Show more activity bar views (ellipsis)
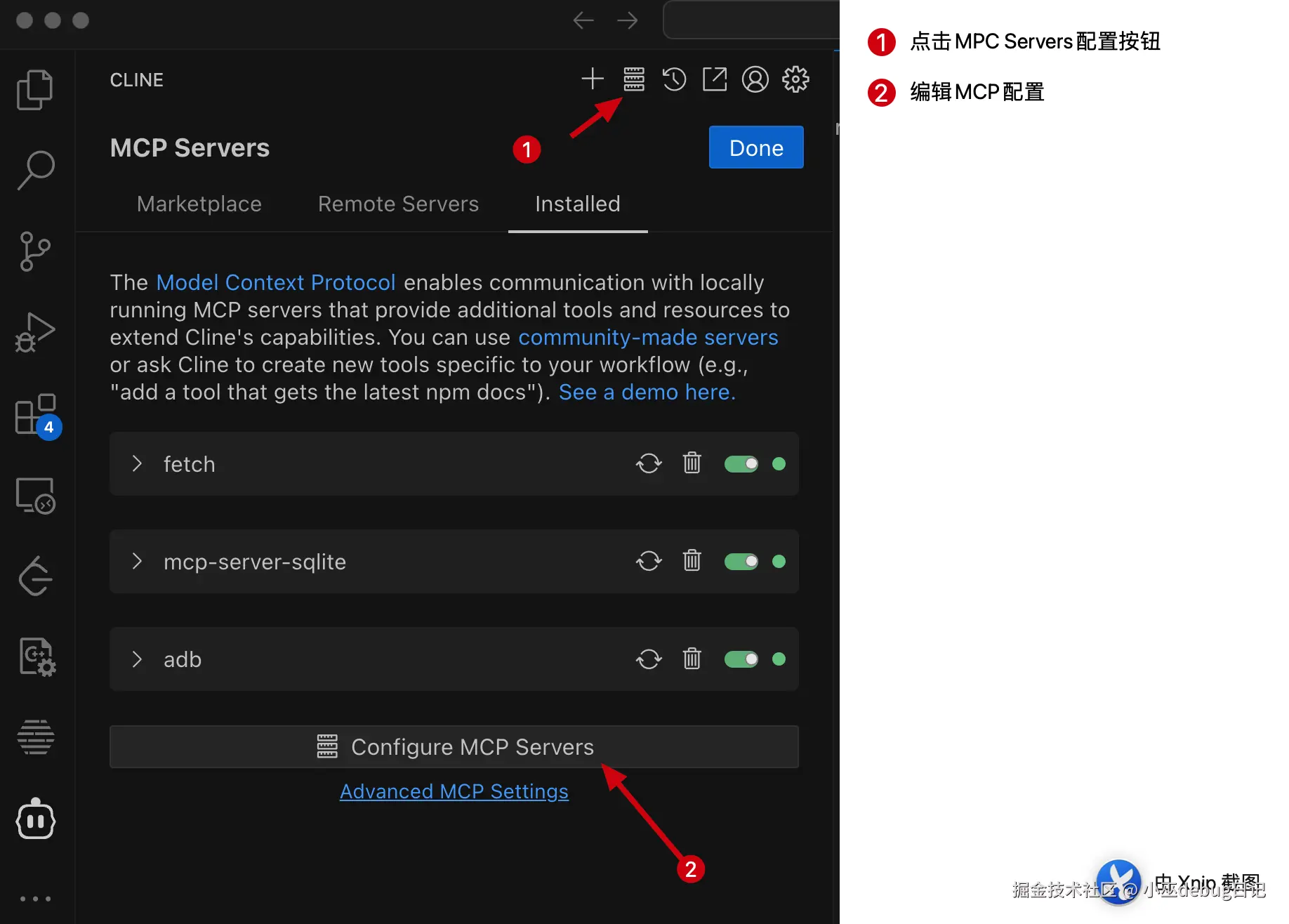The width and height of the screenshot is (1289, 924). click(35, 899)
